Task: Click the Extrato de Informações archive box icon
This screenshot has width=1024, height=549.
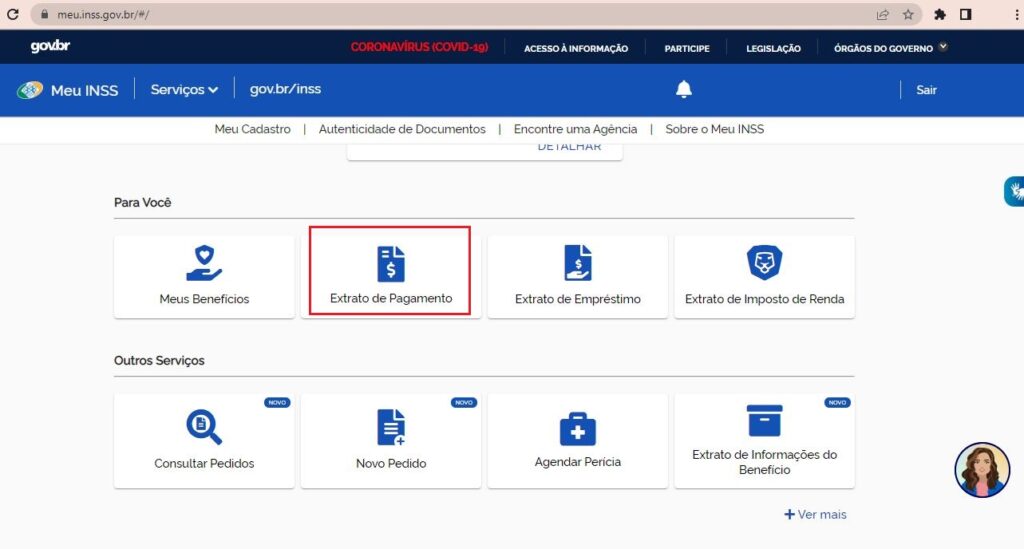Action: (764, 420)
